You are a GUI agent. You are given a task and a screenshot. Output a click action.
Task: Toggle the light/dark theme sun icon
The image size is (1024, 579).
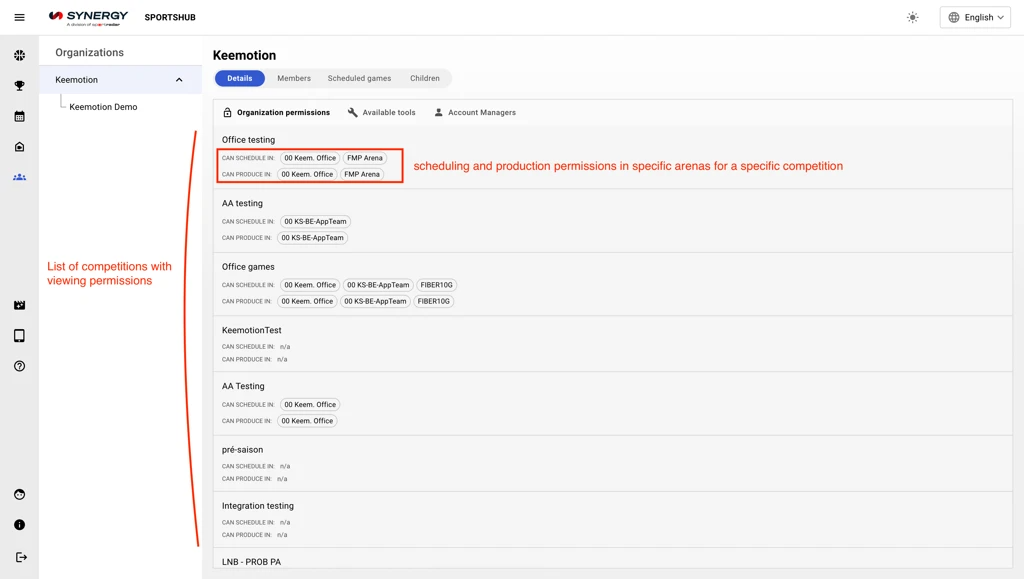(x=912, y=18)
